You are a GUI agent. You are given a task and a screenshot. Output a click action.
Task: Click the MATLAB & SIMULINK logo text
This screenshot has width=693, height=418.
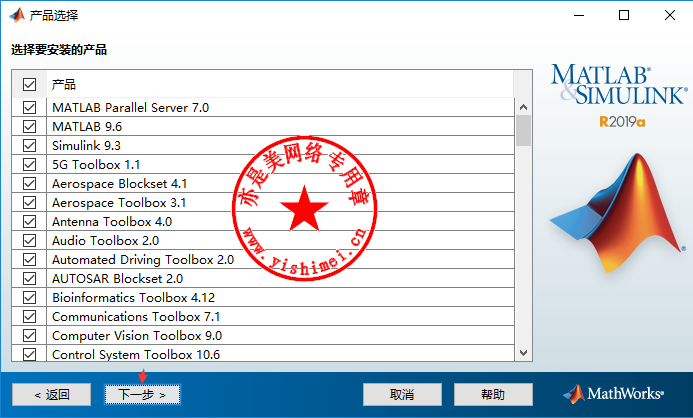620,85
